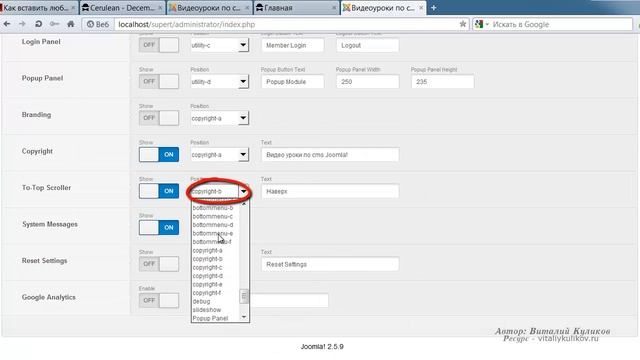Open the Google search engine selector icon
Image resolution: width=640 pixels, height=360 pixels.
[x=482, y=24]
